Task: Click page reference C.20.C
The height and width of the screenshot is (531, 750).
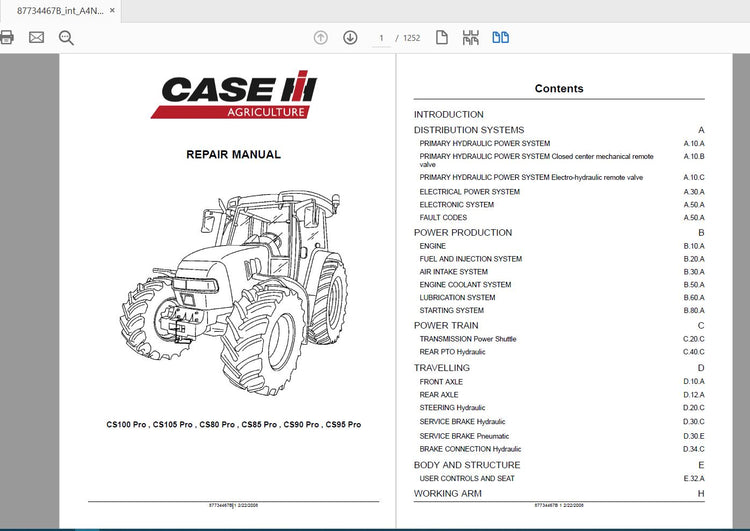Action: pyautogui.click(x=694, y=339)
